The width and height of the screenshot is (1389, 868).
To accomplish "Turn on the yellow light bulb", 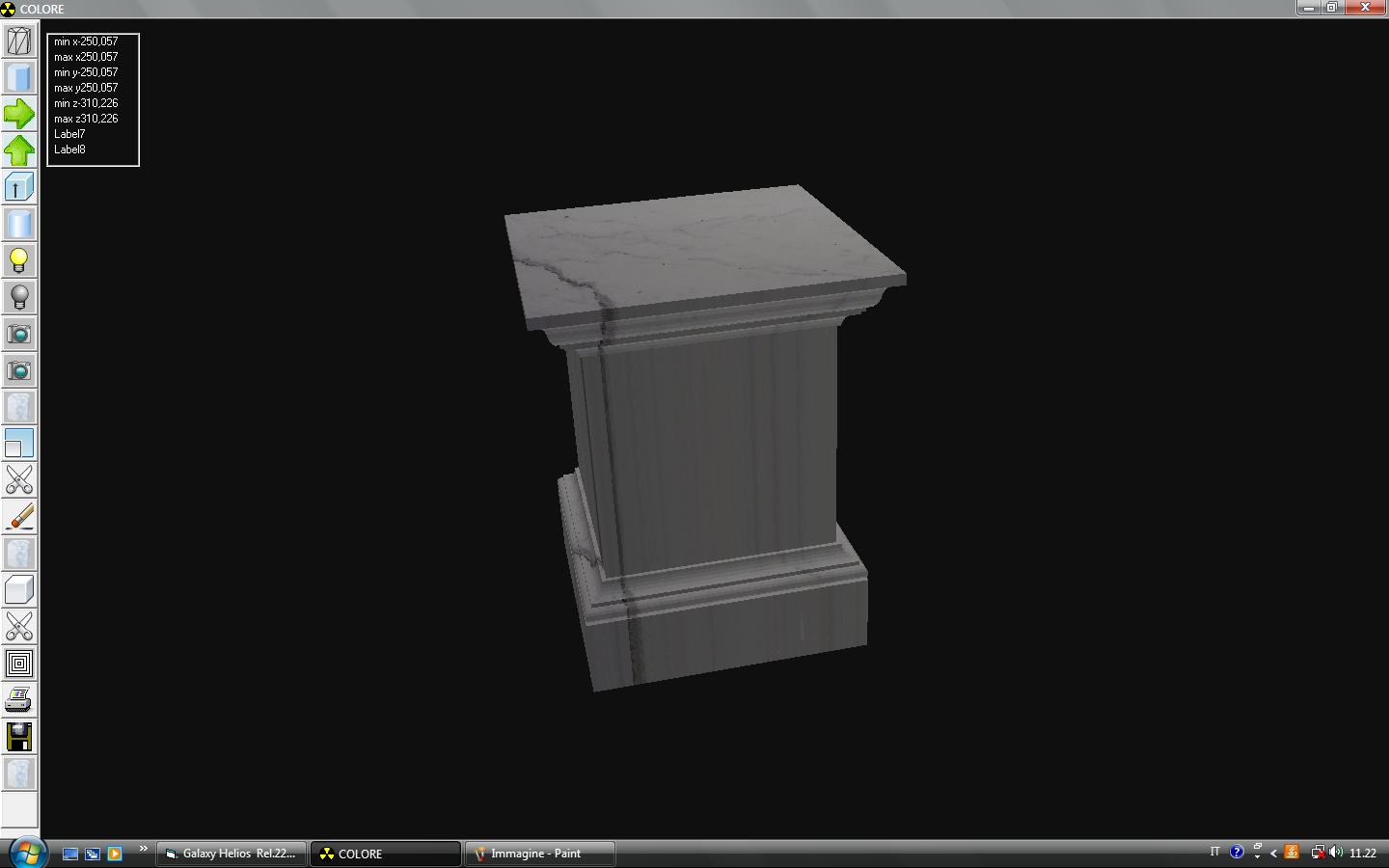I will click(19, 260).
